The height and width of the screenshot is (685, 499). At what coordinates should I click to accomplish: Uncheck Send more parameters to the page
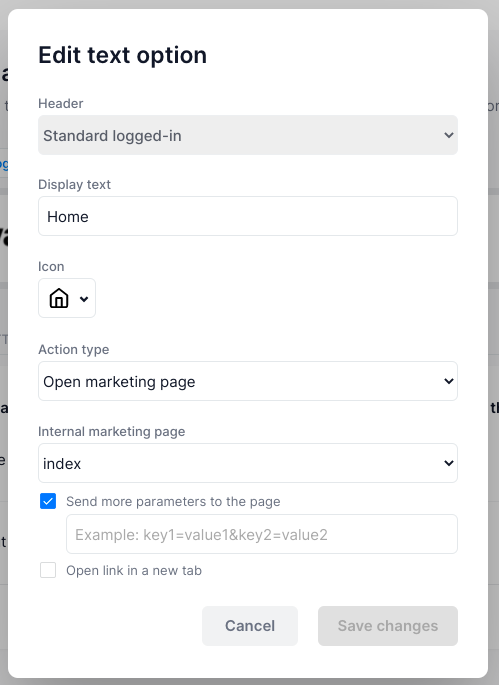click(x=48, y=501)
